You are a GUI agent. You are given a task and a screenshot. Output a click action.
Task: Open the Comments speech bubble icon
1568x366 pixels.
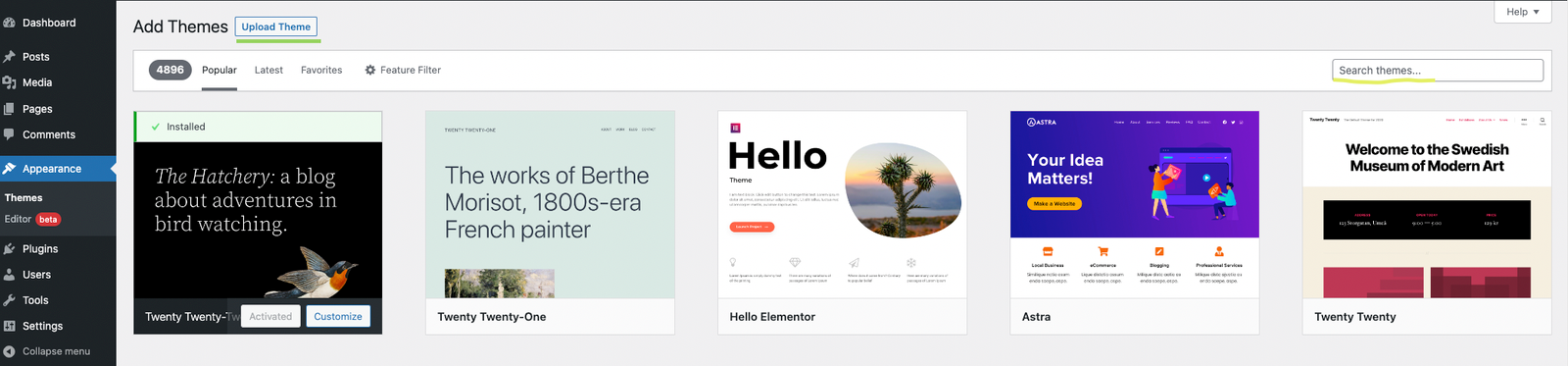tap(10, 134)
